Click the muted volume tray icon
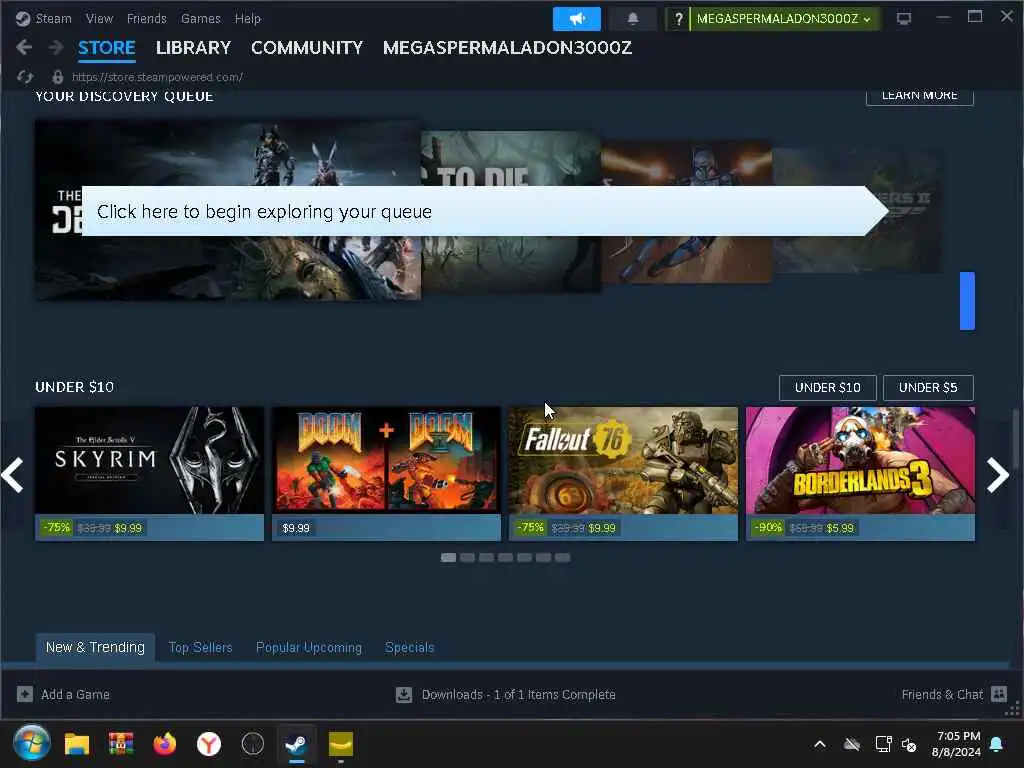The height and width of the screenshot is (768, 1024). coord(908,744)
